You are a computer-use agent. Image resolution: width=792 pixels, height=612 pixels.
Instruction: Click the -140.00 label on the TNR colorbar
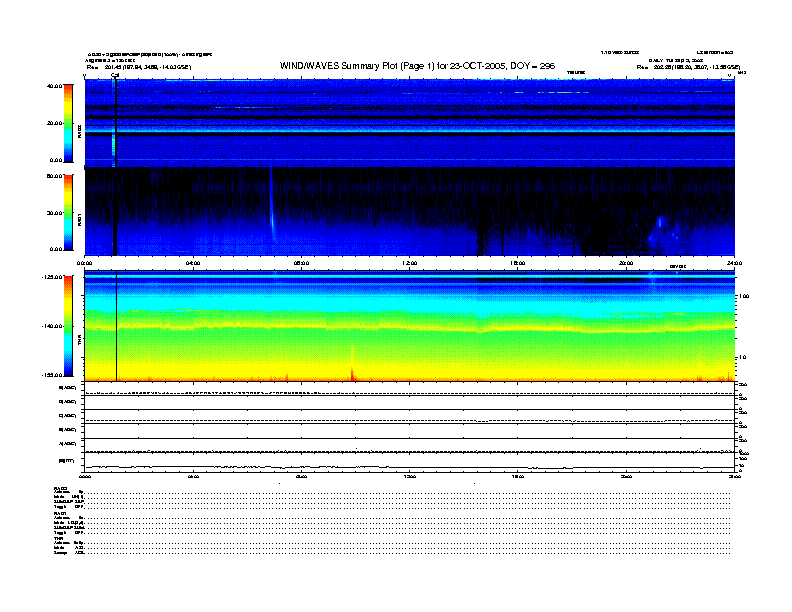tap(52, 326)
